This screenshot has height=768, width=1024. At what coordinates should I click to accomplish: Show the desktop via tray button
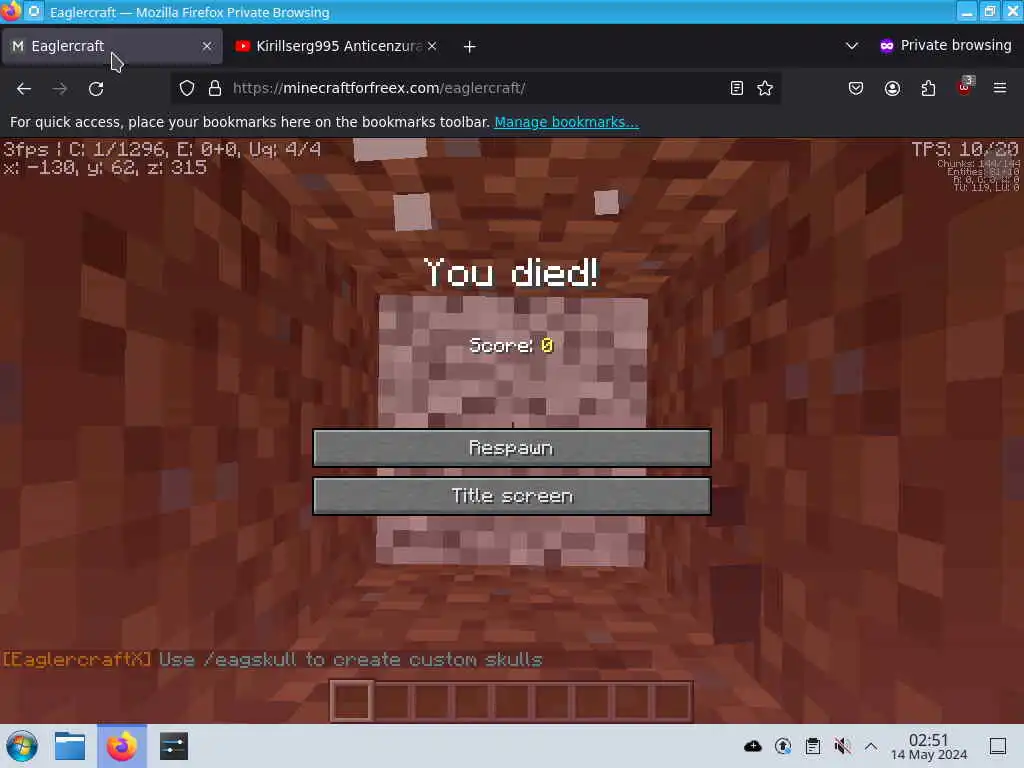[x=998, y=746]
